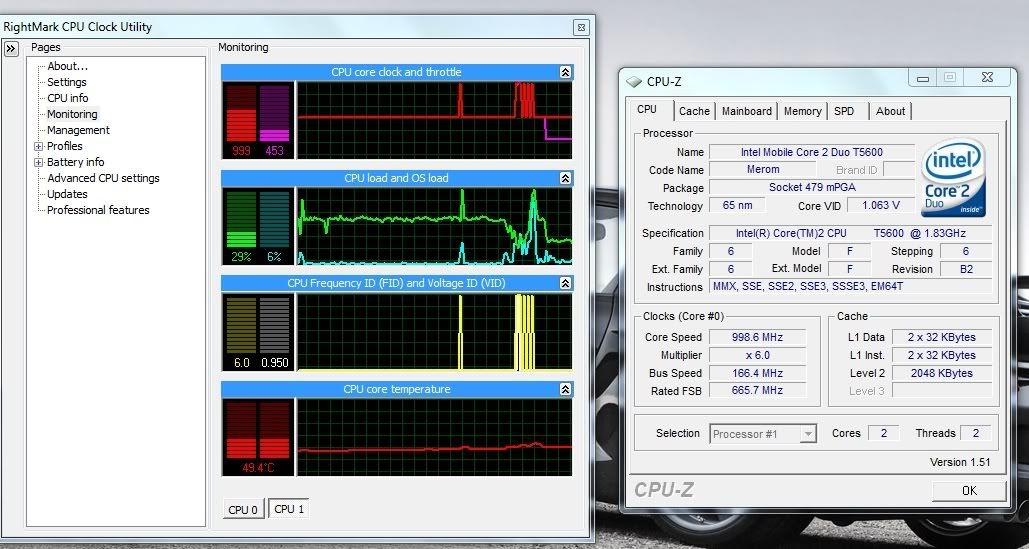Click the CPU-Z title bar app icon
Screen dimensions: 1029x549
633,82
